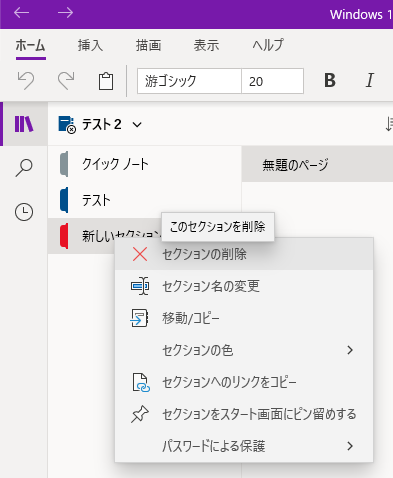Toggle bold formatting

coord(330,81)
